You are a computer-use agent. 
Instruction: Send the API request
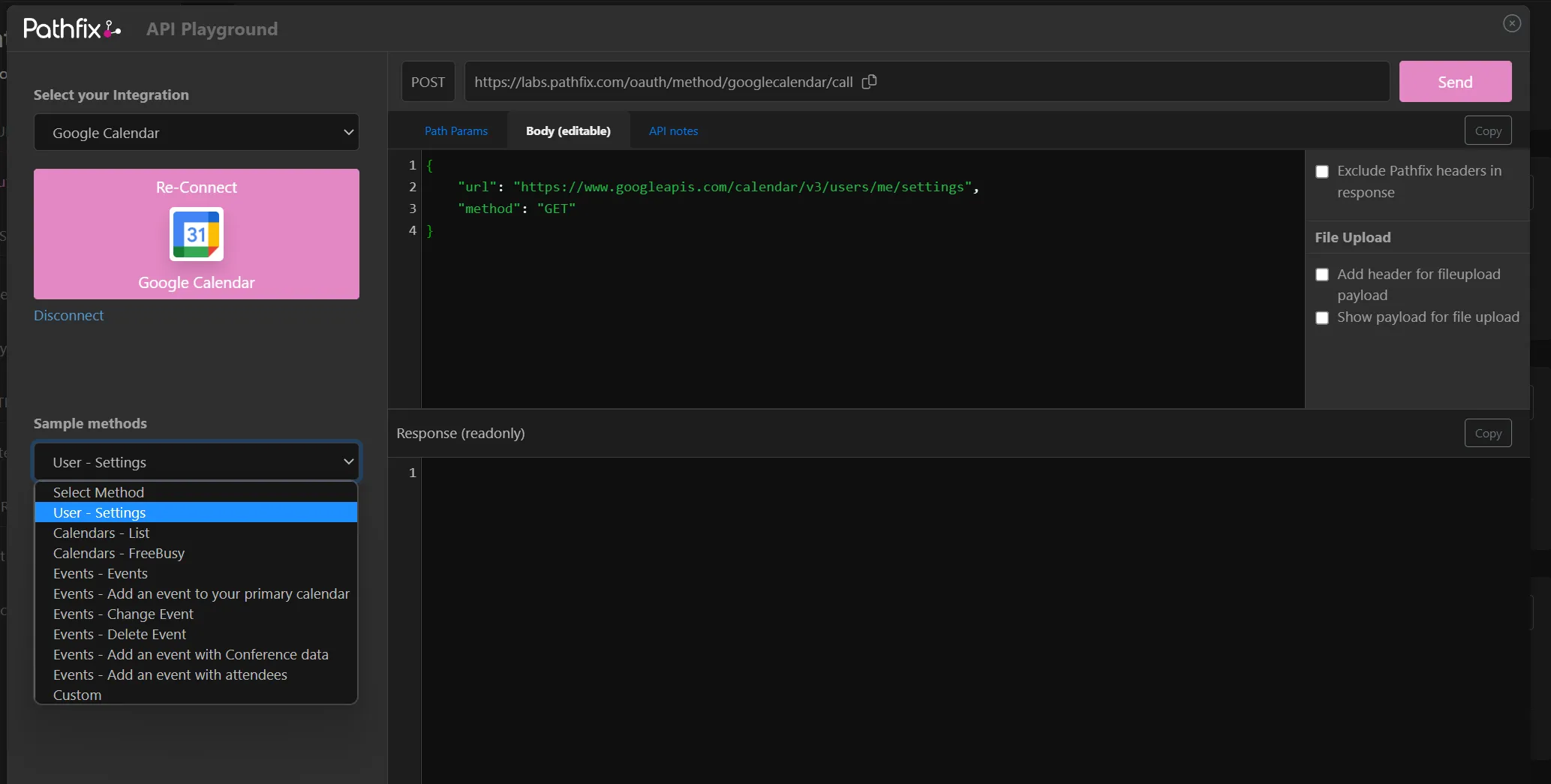coord(1455,82)
